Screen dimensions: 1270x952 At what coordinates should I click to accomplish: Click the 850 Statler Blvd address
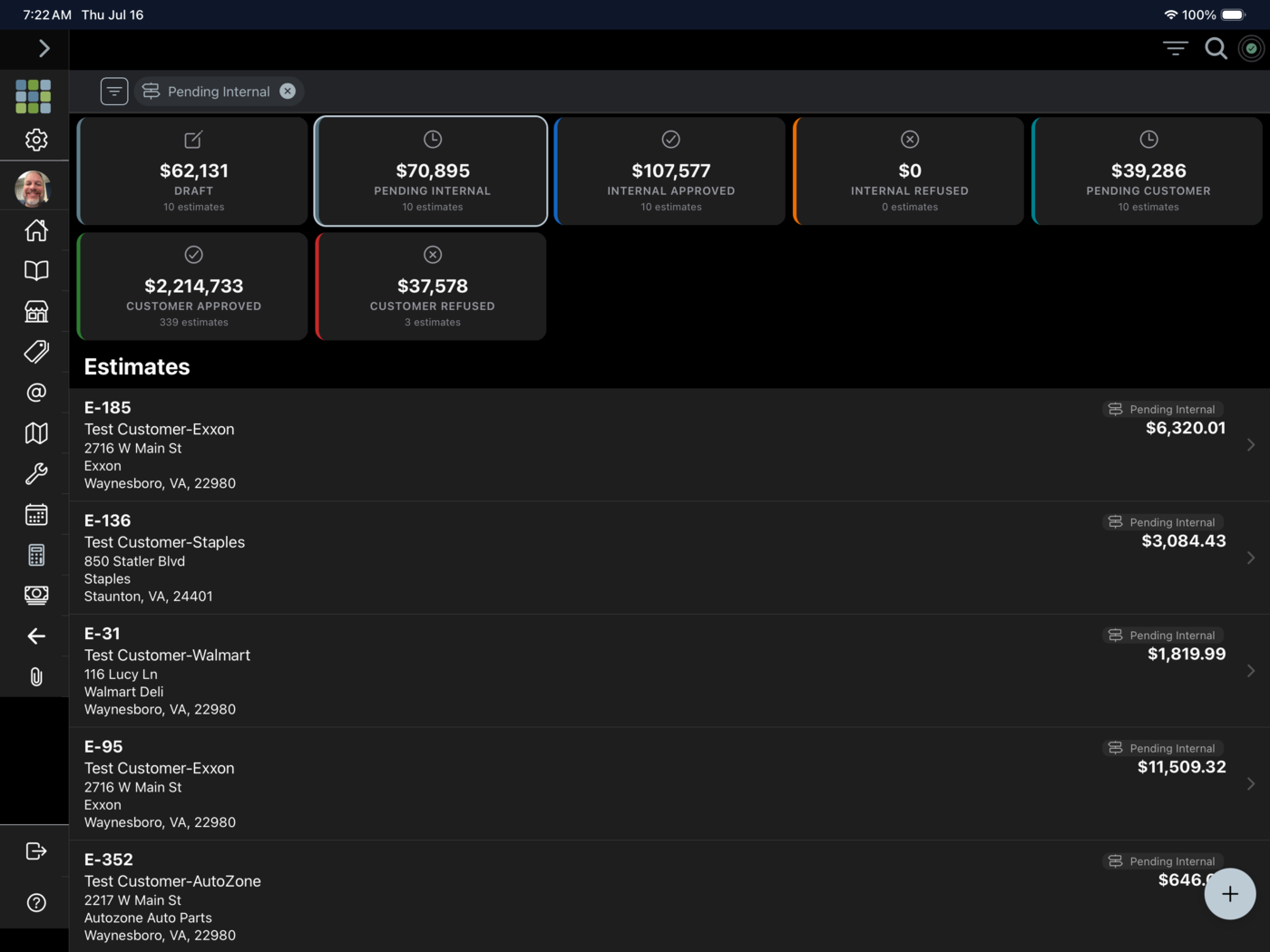[134, 561]
